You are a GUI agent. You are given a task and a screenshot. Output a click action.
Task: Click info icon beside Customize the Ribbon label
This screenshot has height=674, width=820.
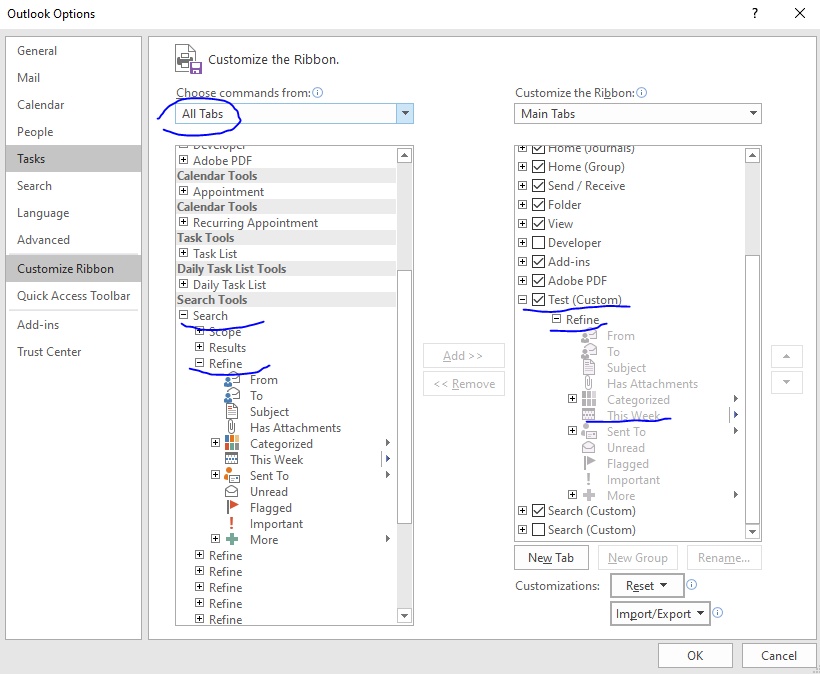pos(642,93)
